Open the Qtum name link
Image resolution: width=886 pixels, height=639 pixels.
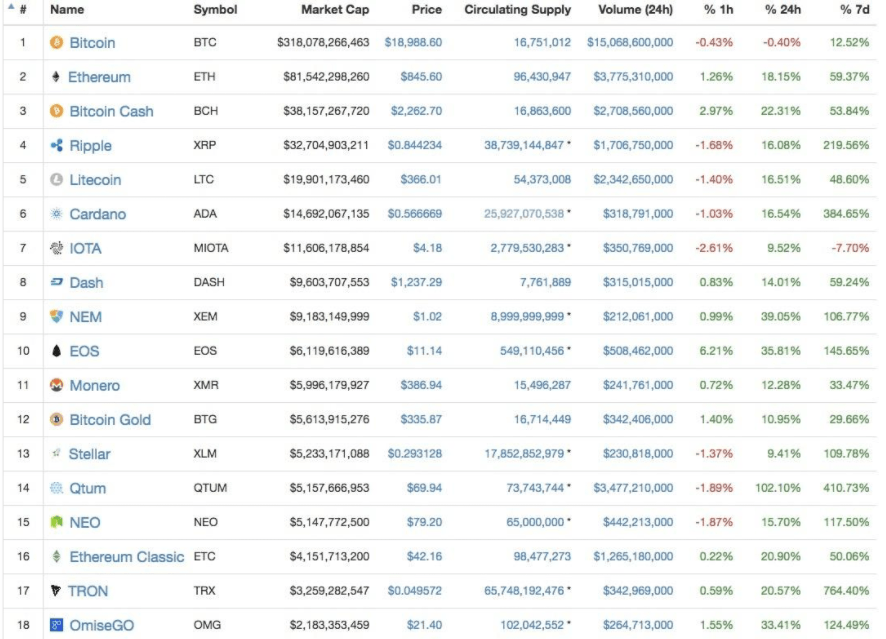[x=88, y=488]
